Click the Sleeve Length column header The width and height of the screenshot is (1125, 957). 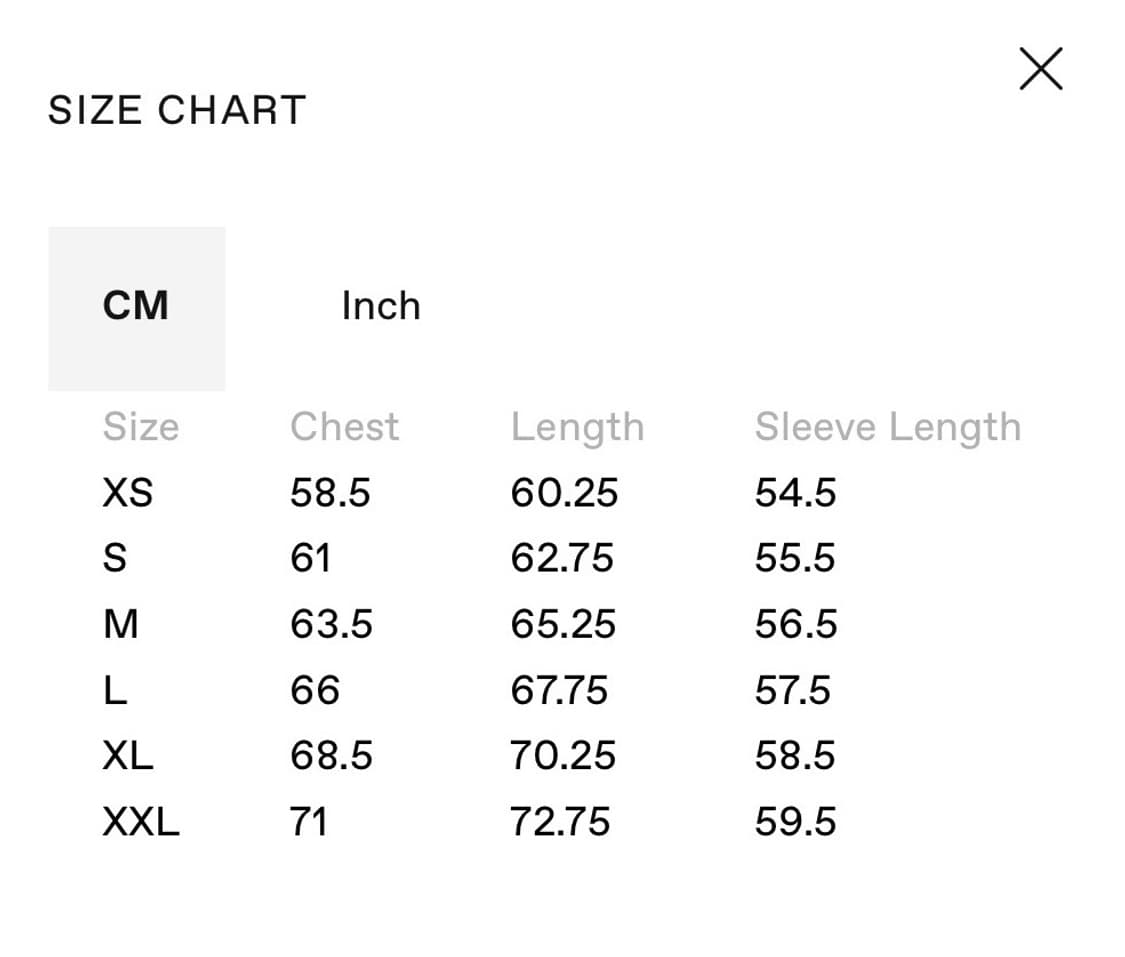[887, 427]
